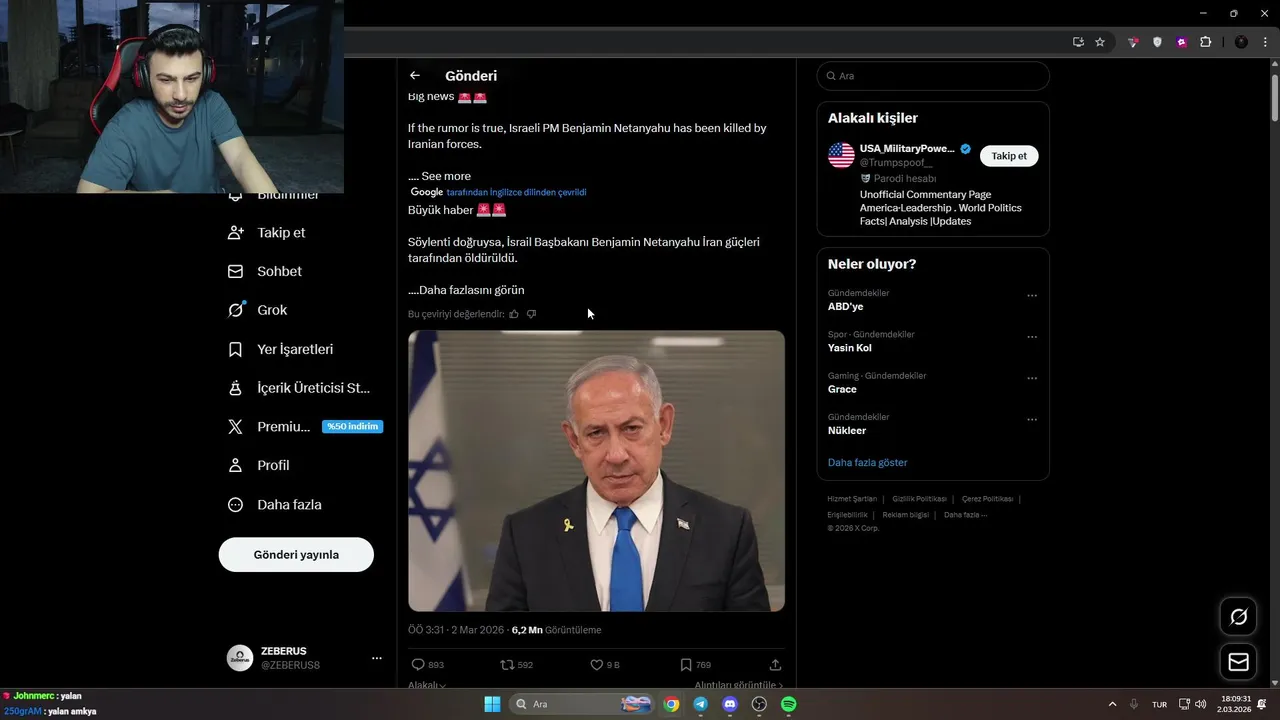Open Discord from taskbar

tap(730, 704)
